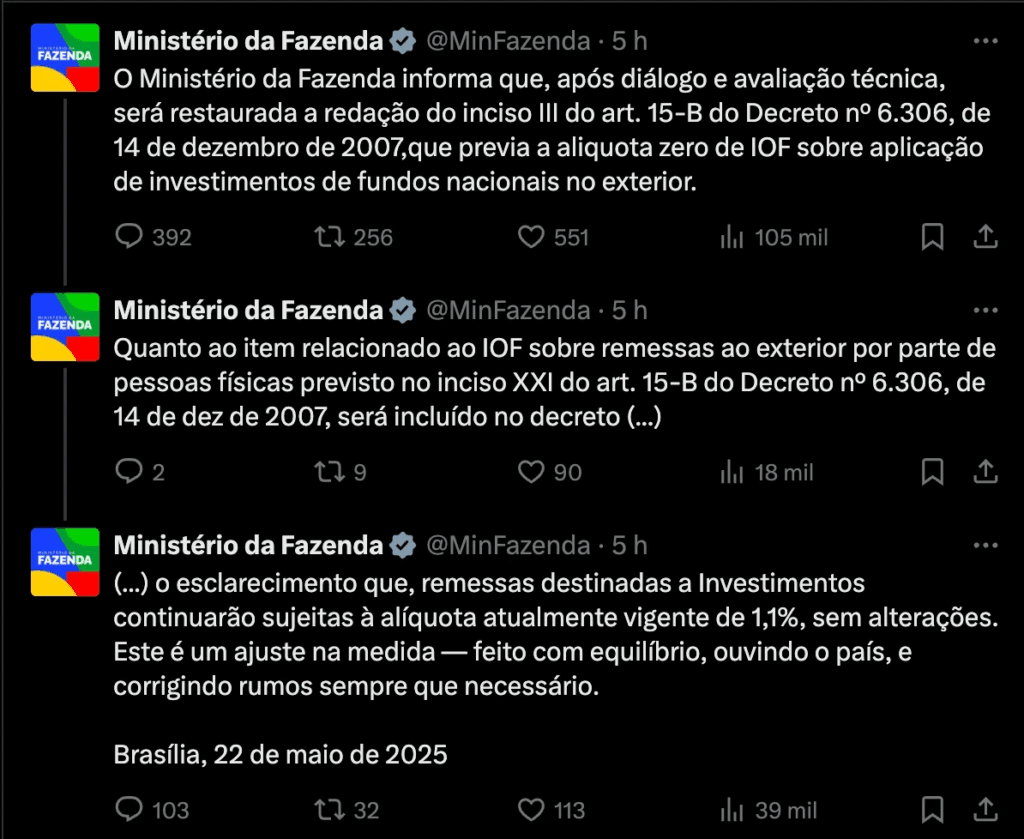This screenshot has width=1024, height=839.
Task: Open more options on the second tweet
Action: point(985,310)
